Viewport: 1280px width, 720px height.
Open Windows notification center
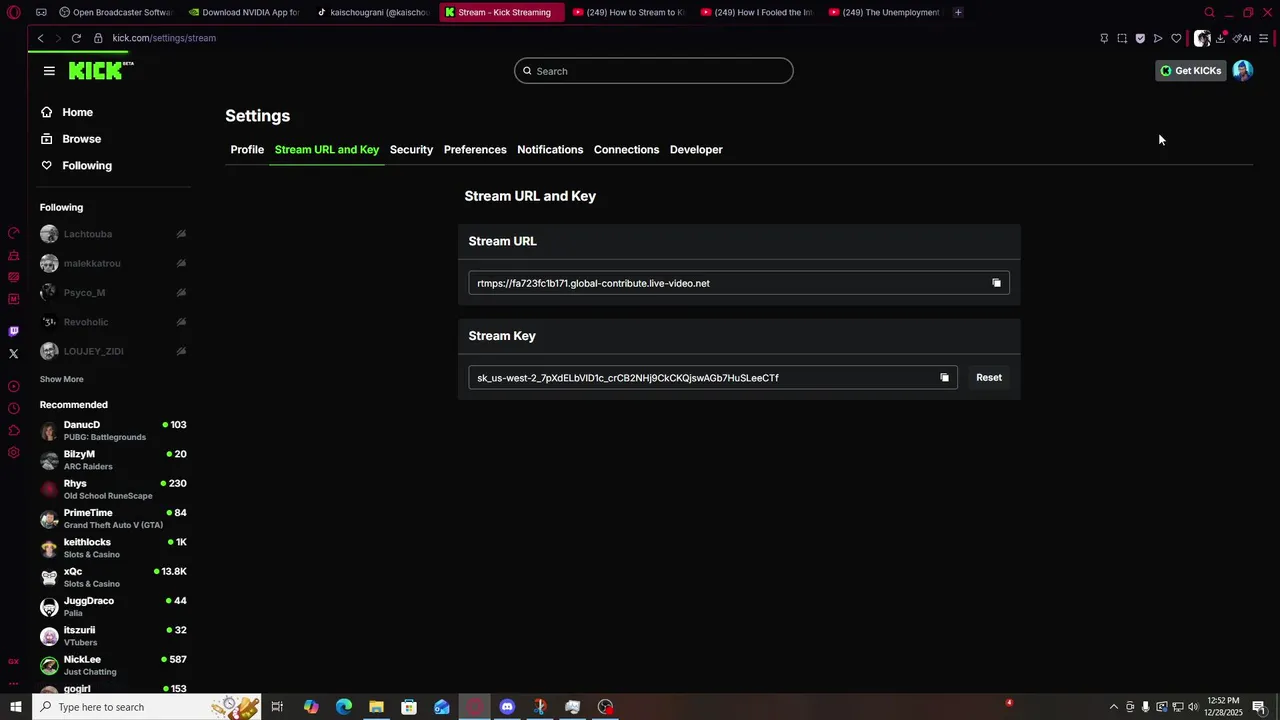pyautogui.click(x=1259, y=707)
